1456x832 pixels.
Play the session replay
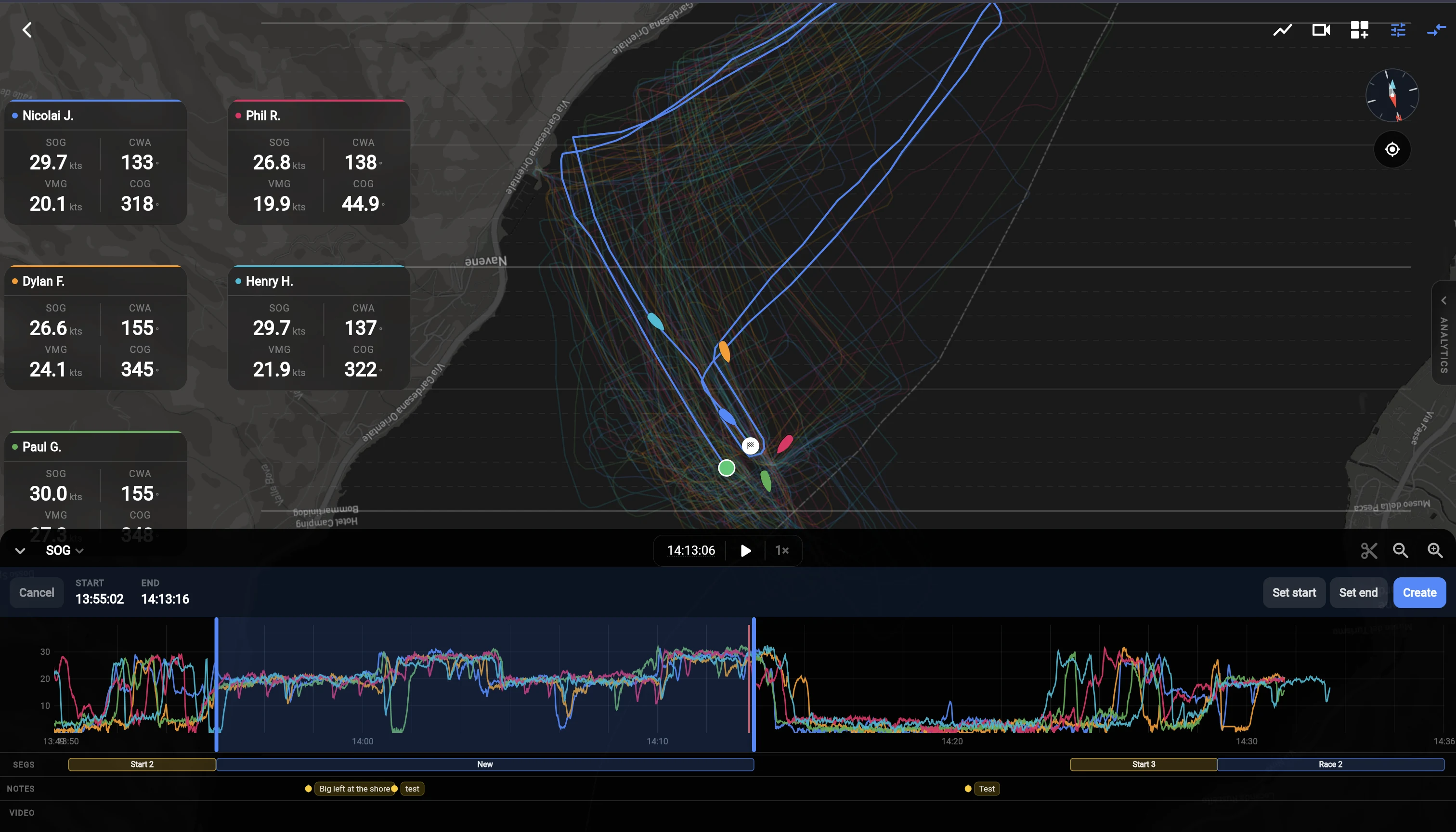click(x=745, y=550)
